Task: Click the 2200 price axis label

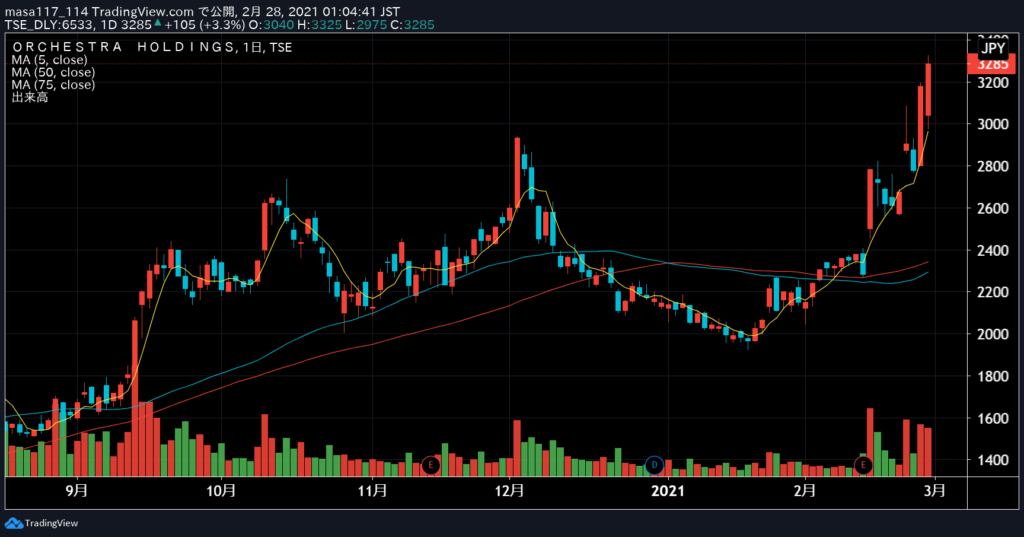Action: 993,292
